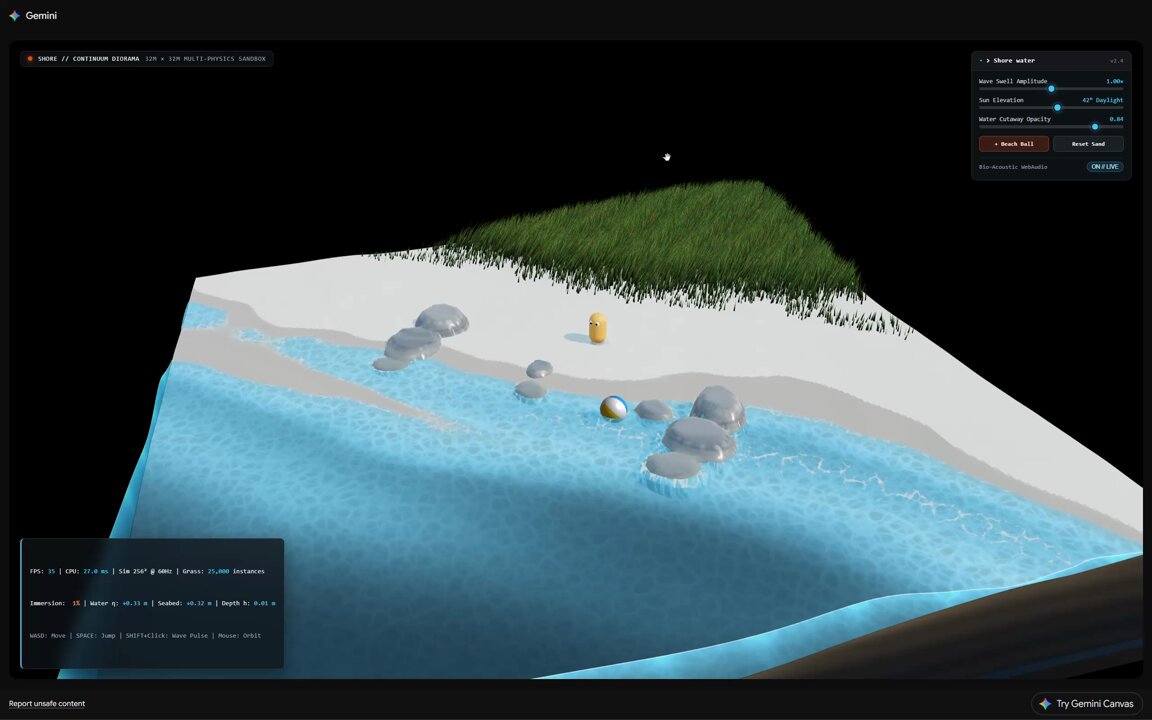Click the 'FPS: 35' readout
Viewport: 1152px width, 720px height.
pyautogui.click(x=43, y=572)
